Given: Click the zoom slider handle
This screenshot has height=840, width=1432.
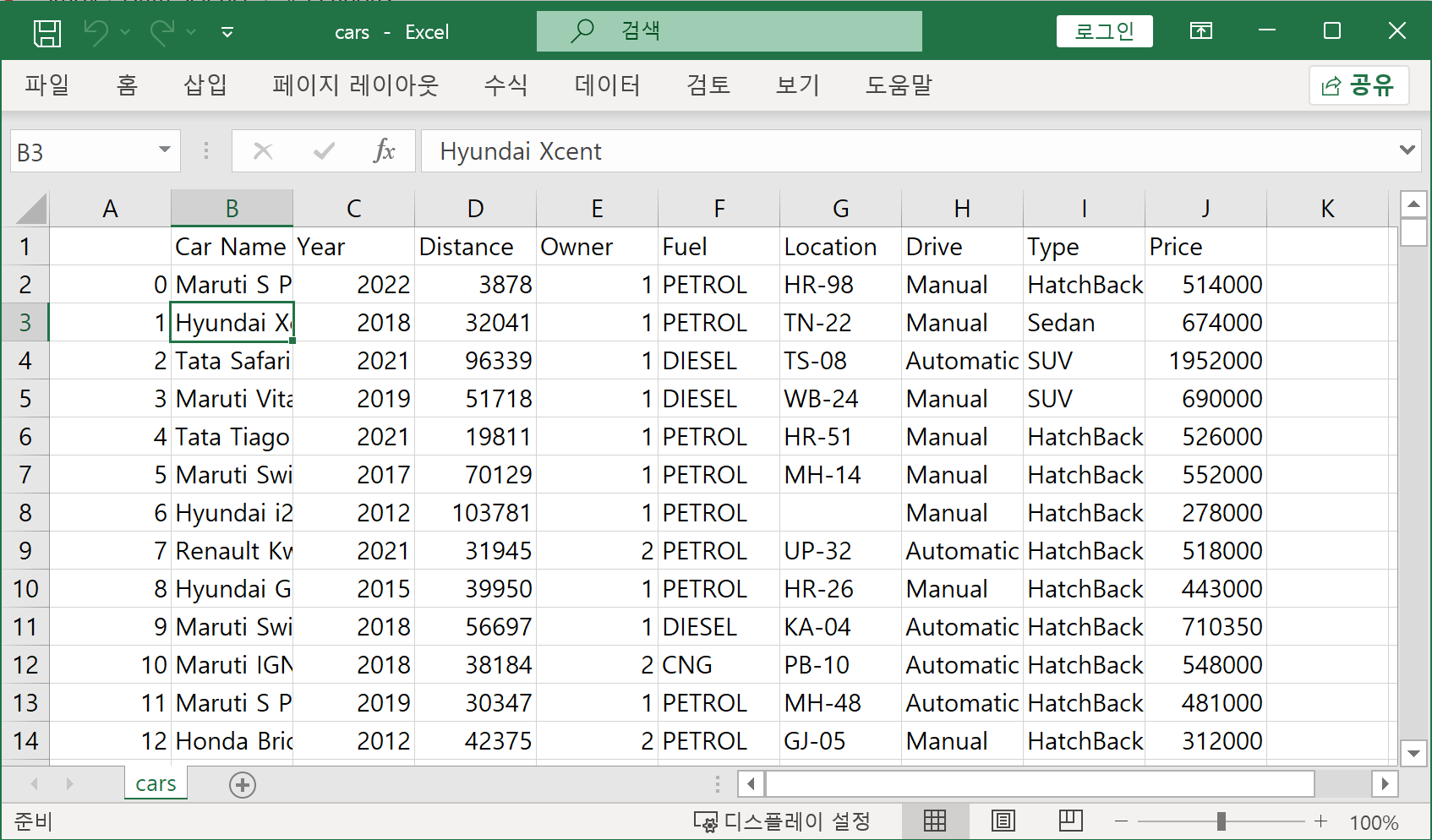Looking at the screenshot, I should tap(1221, 821).
